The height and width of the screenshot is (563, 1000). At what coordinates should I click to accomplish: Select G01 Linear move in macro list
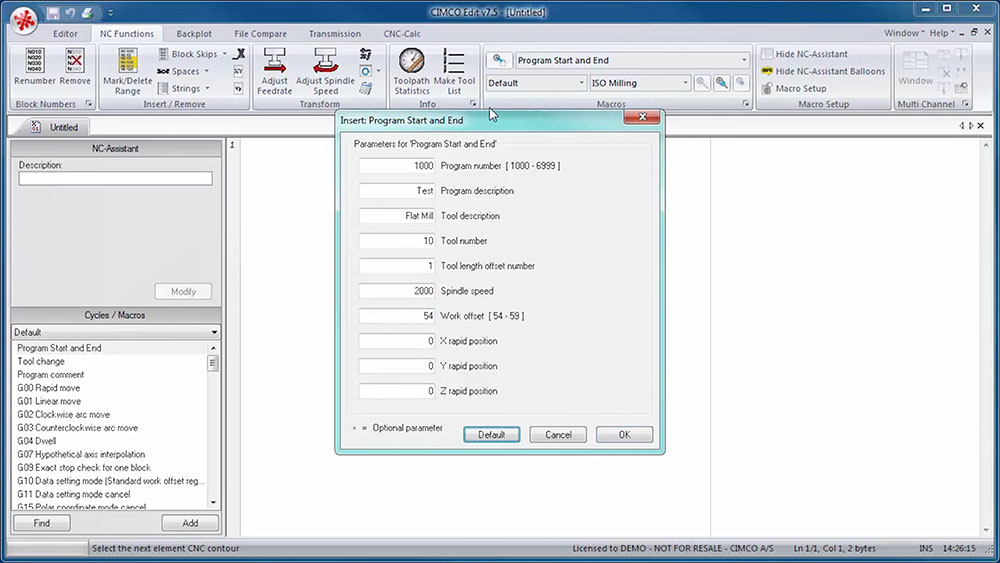(x=49, y=402)
